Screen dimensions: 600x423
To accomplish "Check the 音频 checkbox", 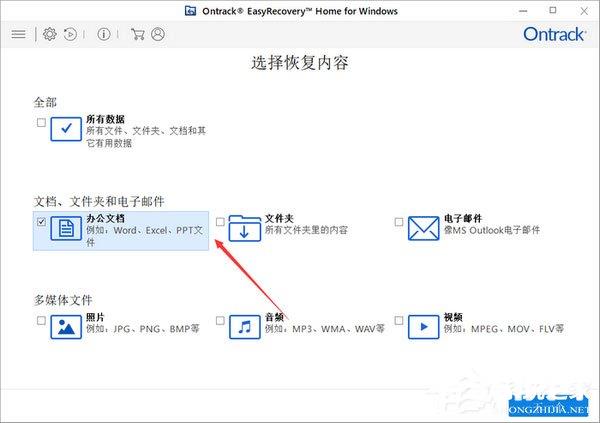I will [x=220, y=320].
